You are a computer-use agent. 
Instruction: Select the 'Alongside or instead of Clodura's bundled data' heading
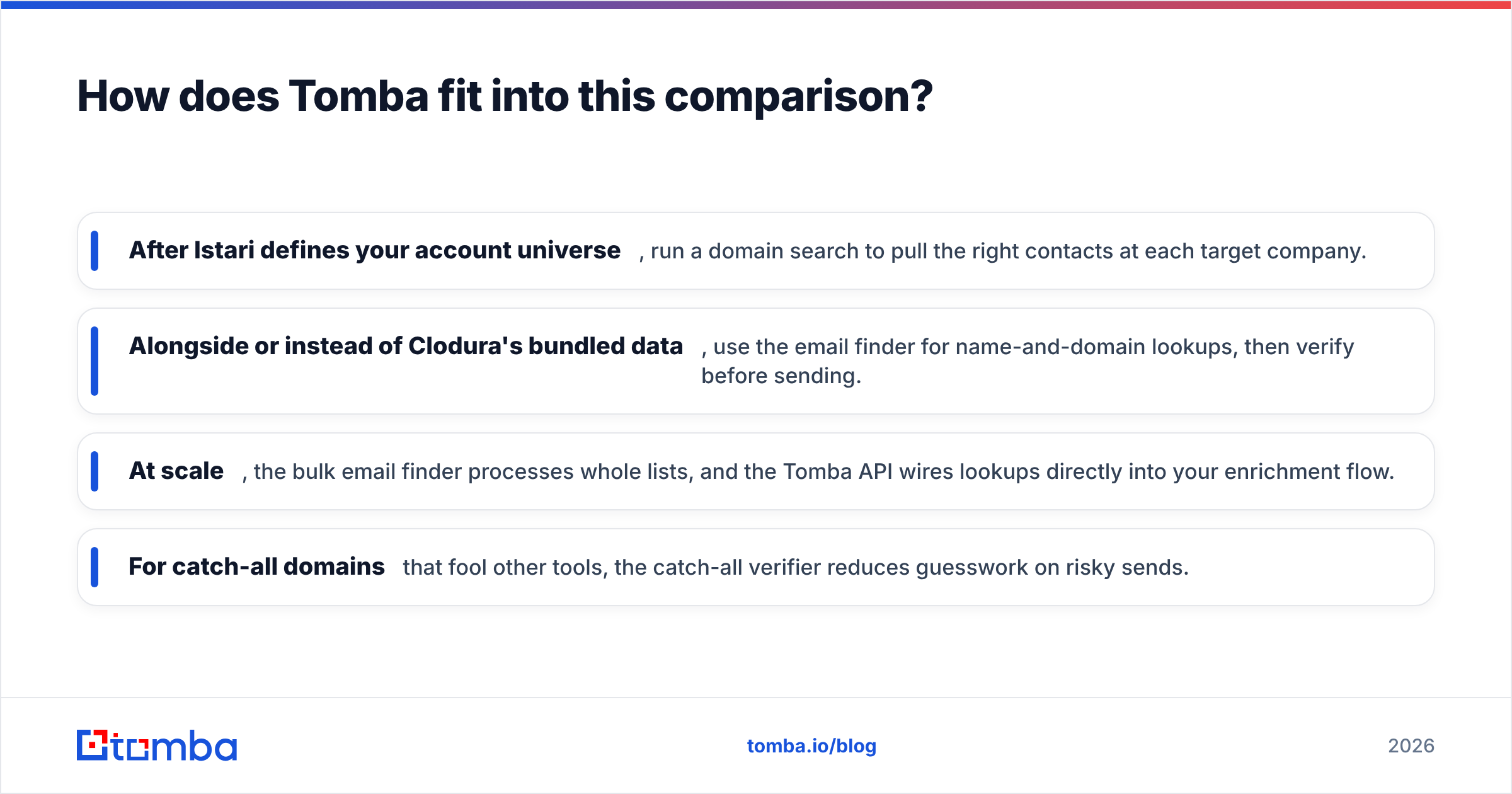406,346
